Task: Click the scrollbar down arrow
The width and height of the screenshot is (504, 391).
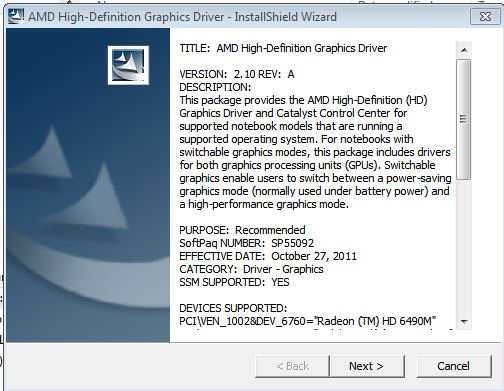Action: click(464, 321)
